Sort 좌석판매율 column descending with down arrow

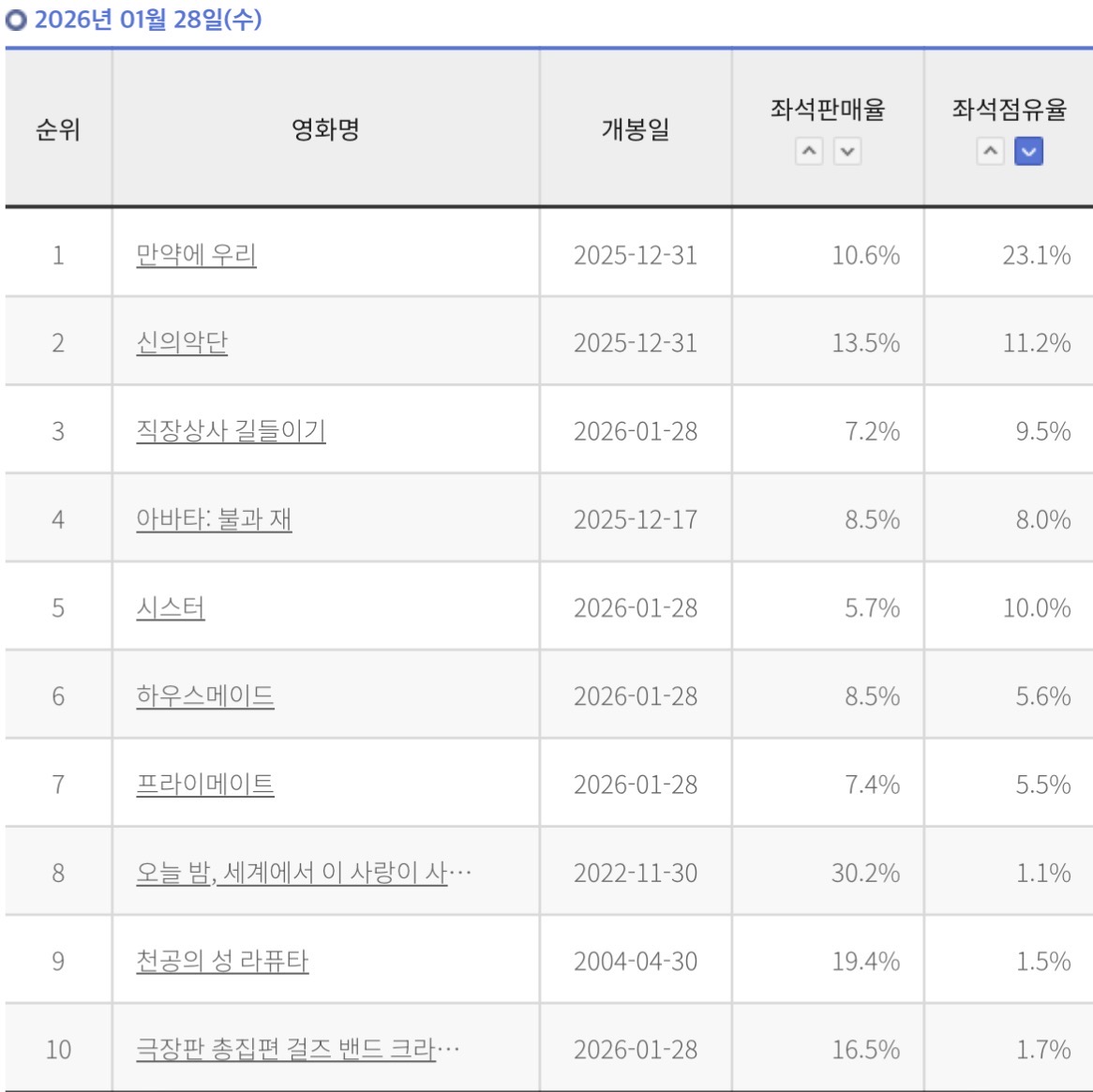pyautogui.click(x=846, y=151)
